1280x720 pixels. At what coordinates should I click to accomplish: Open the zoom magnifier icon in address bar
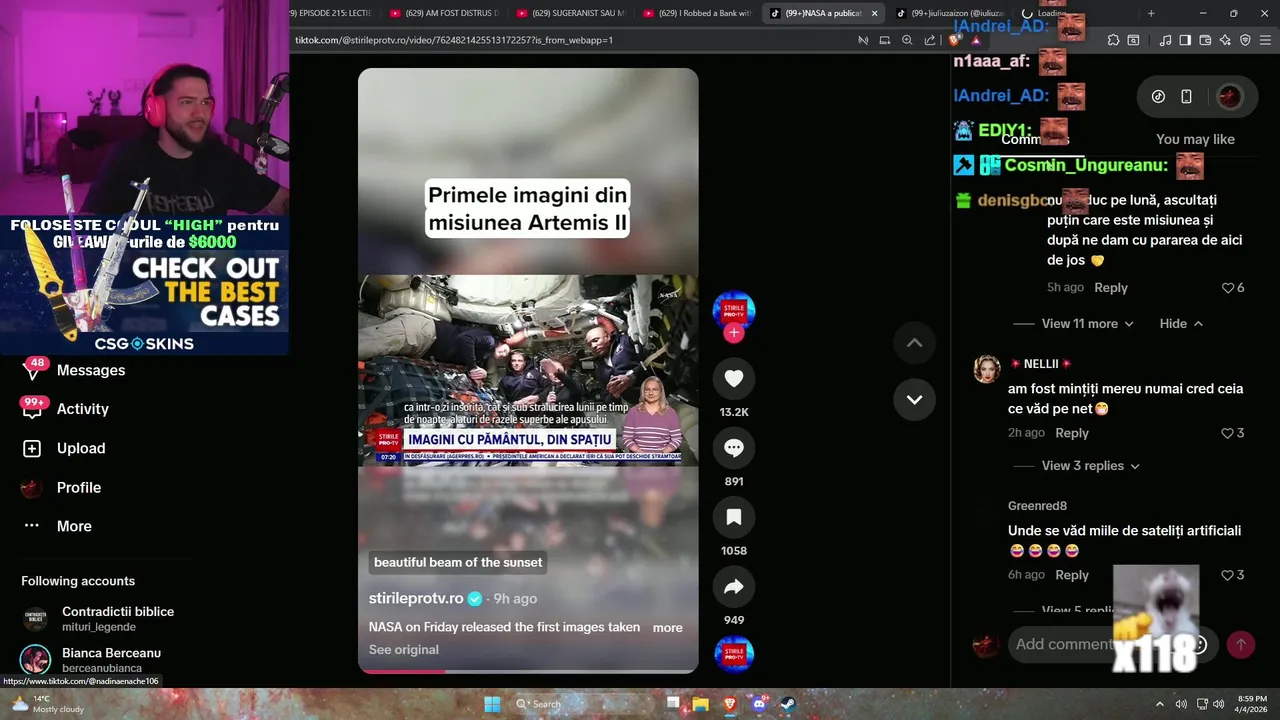coord(907,40)
